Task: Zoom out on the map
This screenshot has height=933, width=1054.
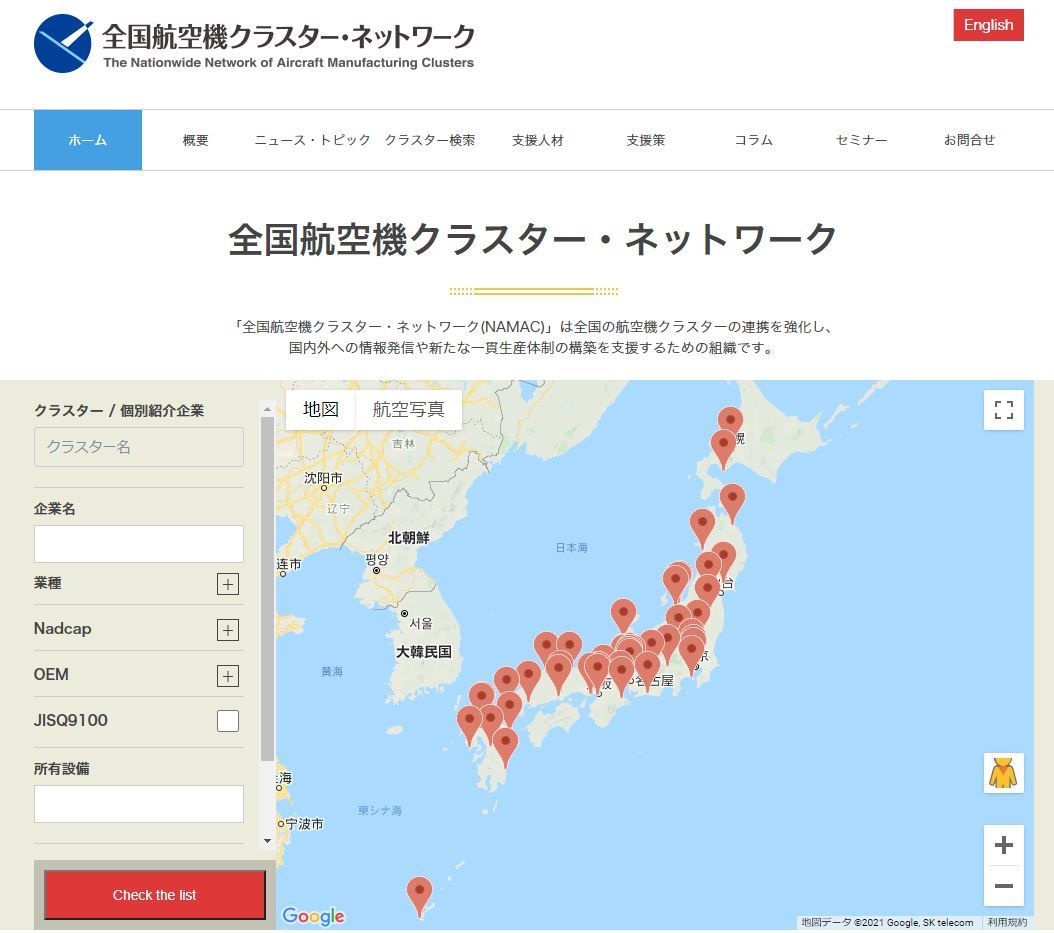Action: (1003, 886)
